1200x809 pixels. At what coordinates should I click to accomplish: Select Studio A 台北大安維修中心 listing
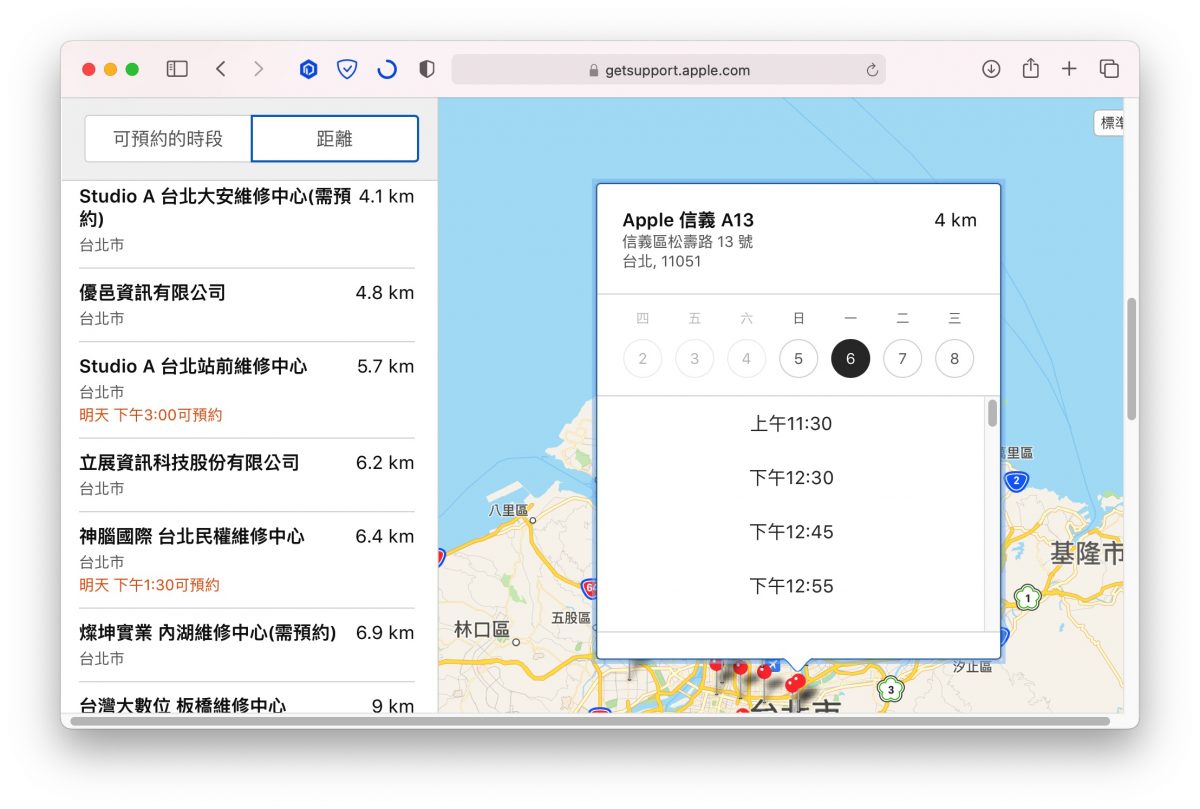coord(247,220)
